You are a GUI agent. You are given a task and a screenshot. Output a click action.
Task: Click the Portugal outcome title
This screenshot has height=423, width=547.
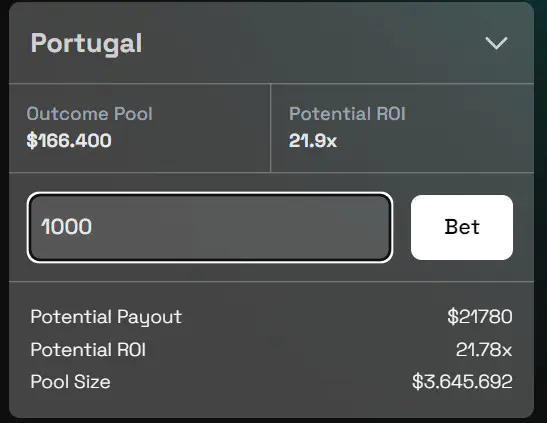(87, 44)
